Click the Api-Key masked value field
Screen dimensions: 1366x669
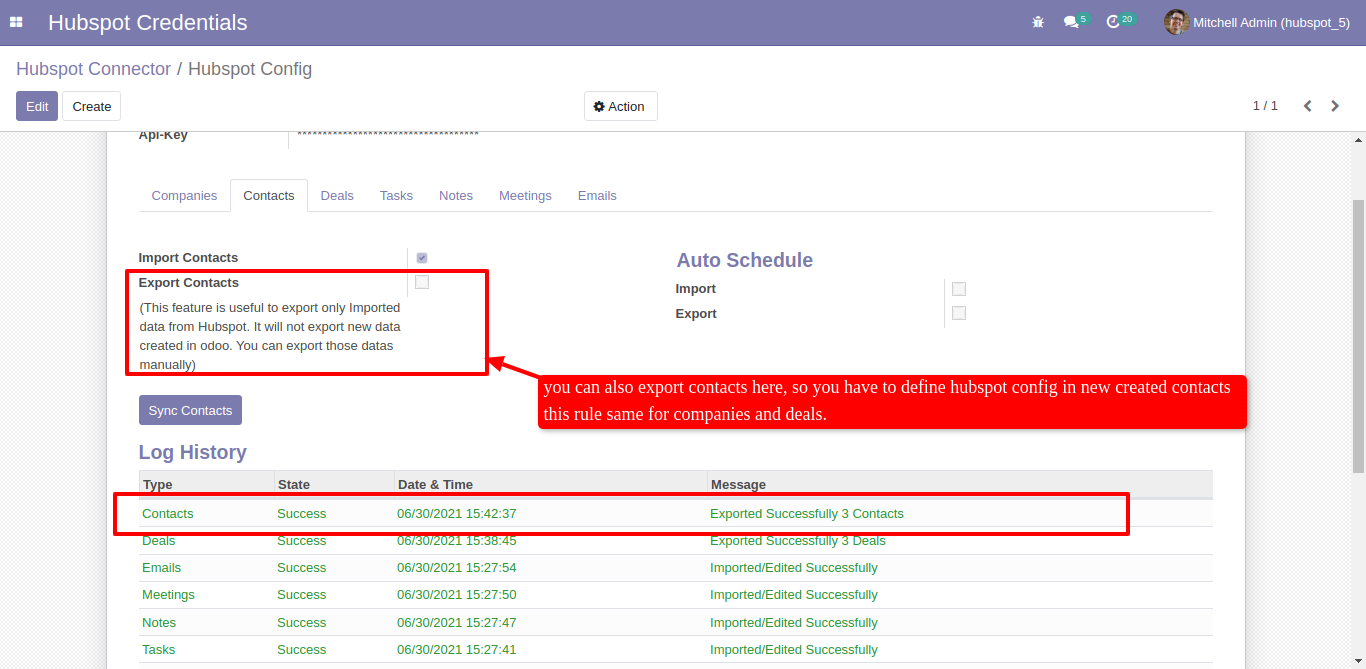click(388, 135)
